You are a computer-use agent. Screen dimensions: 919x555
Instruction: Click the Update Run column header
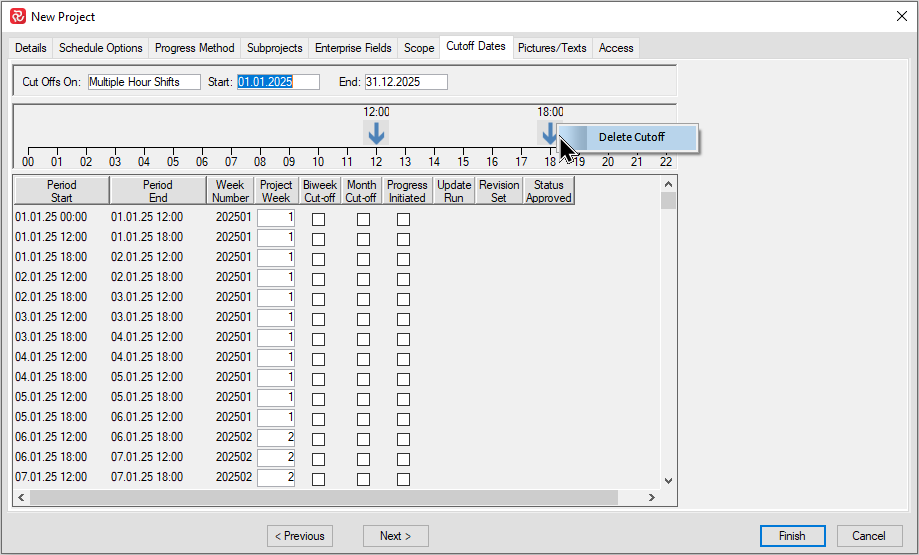tap(454, 191)
